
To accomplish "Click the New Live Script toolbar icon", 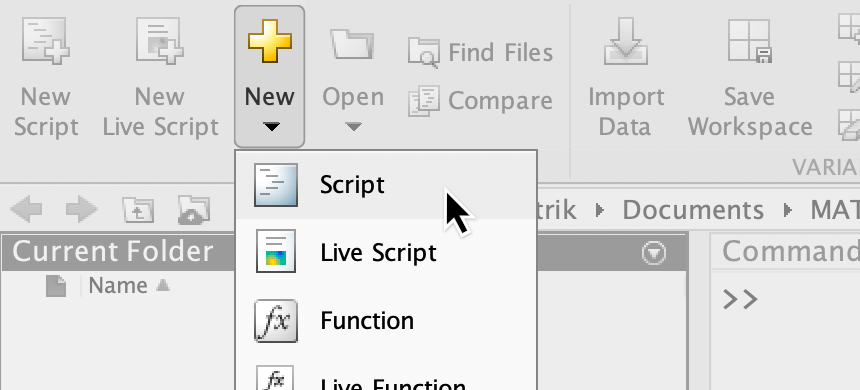I will coord(160,42).
